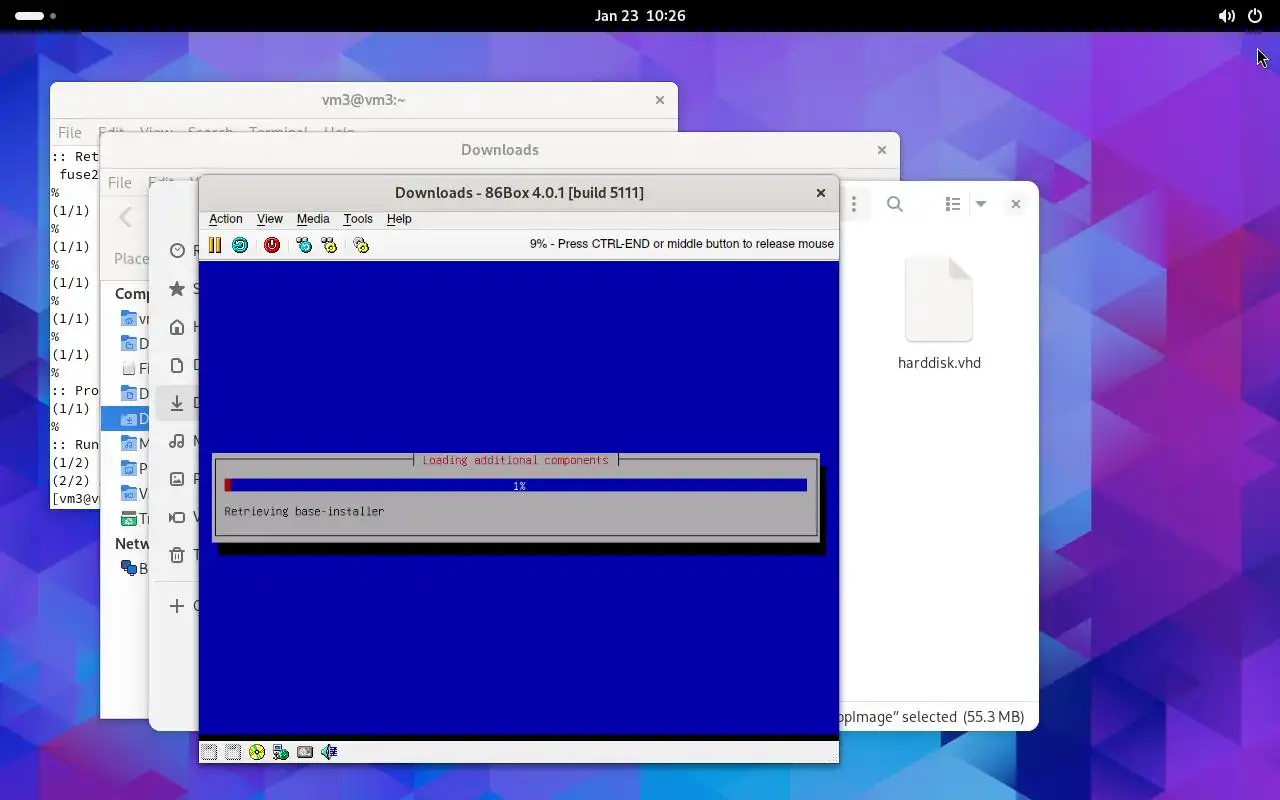The width and height of the screenshot is (1280, 800).
Task: Click the installer progress bar showing 1%
Action: [x=516, y=485]
